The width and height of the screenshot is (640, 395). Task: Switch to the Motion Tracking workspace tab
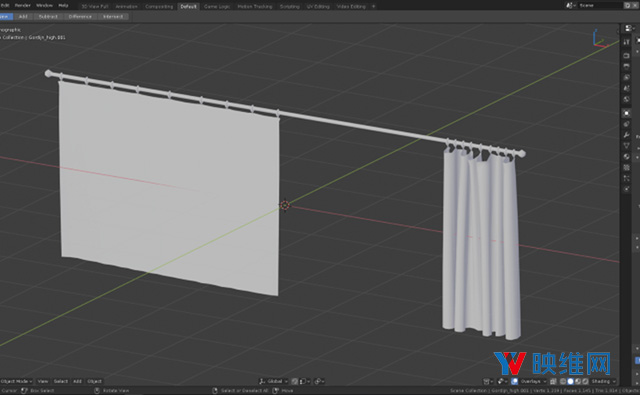(255, 7)
